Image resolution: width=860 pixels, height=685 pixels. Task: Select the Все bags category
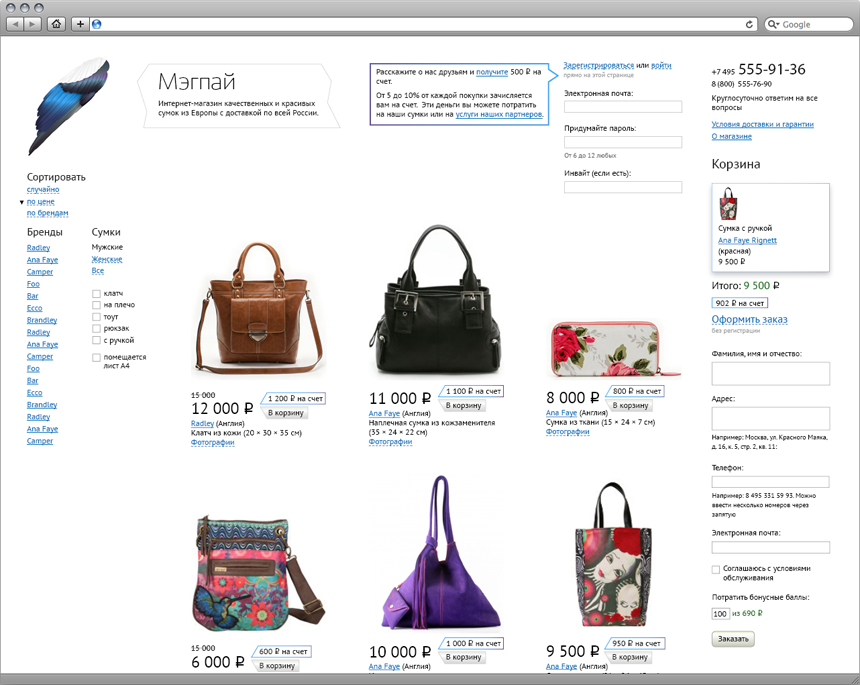point(98,271)
